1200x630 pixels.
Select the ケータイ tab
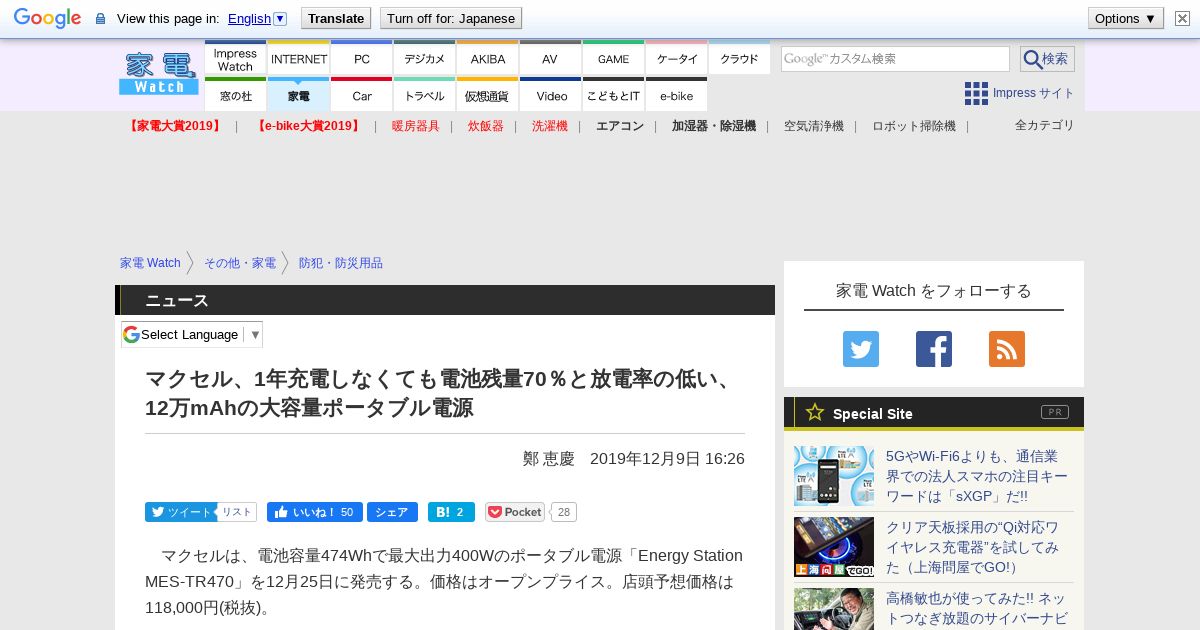pos(676,59)
